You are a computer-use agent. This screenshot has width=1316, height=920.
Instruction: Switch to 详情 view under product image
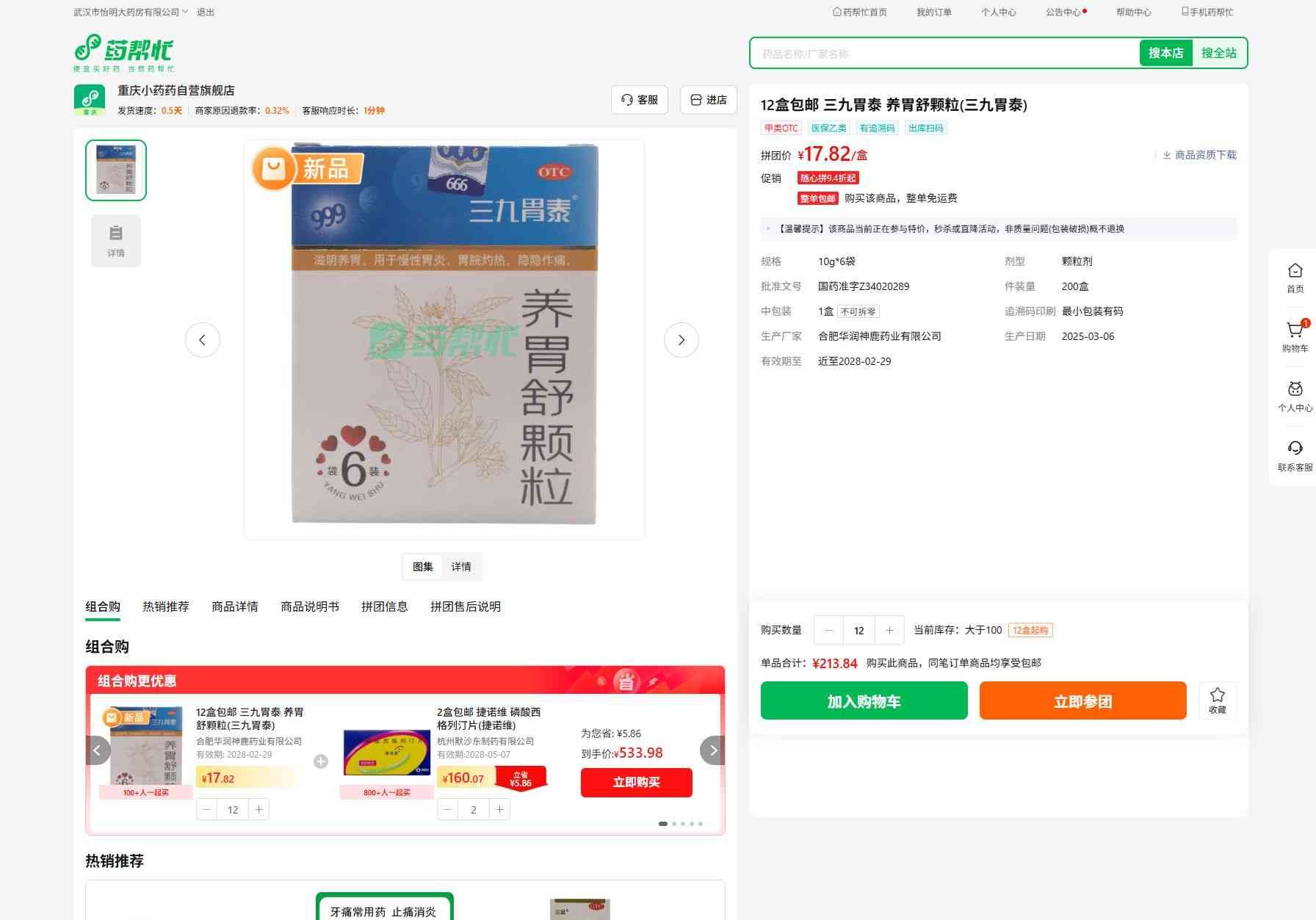[x=461, y=567]
